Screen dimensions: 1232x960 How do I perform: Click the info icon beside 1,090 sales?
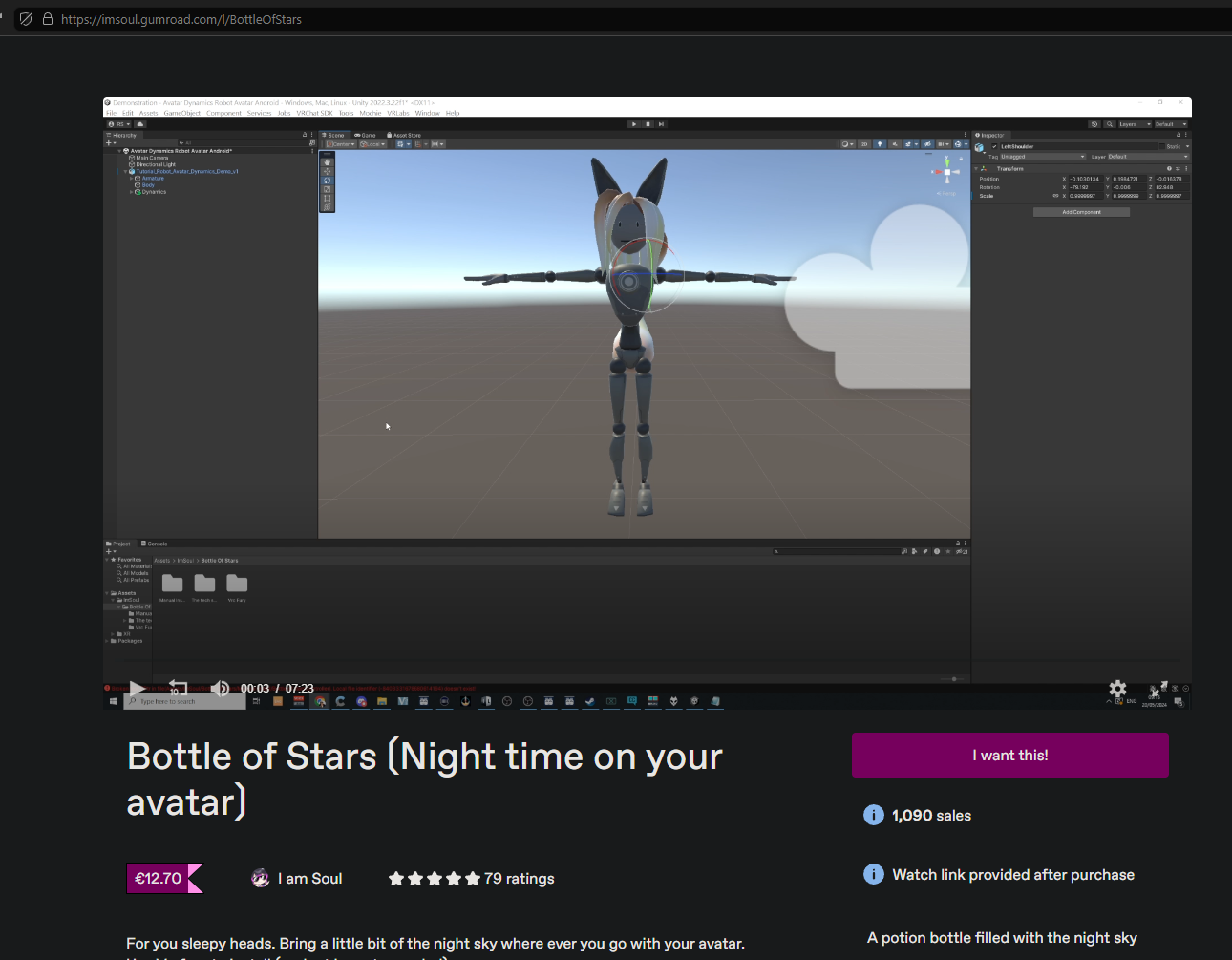[873, 815]
